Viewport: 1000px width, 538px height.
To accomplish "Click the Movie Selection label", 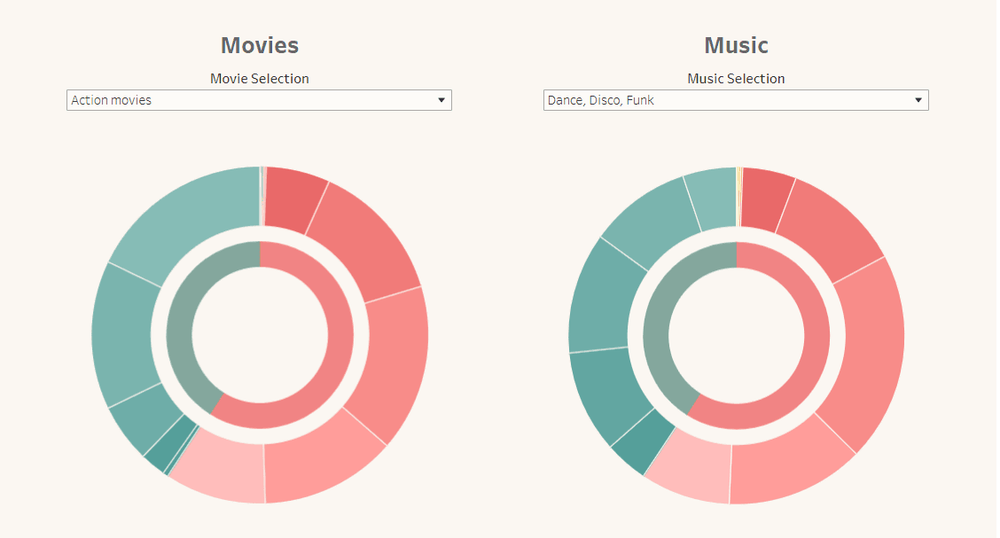I will pyautogui.click(x=259, y=78).
